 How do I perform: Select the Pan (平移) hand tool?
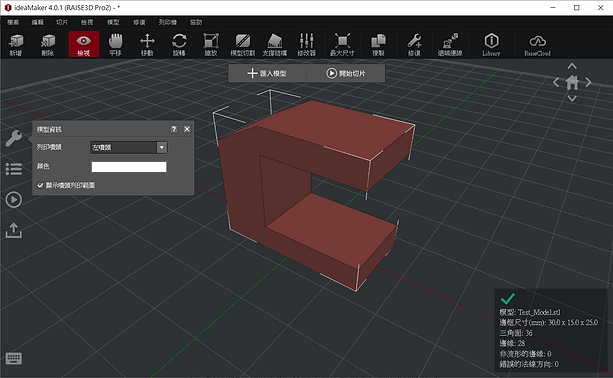[x=115, y=45]
